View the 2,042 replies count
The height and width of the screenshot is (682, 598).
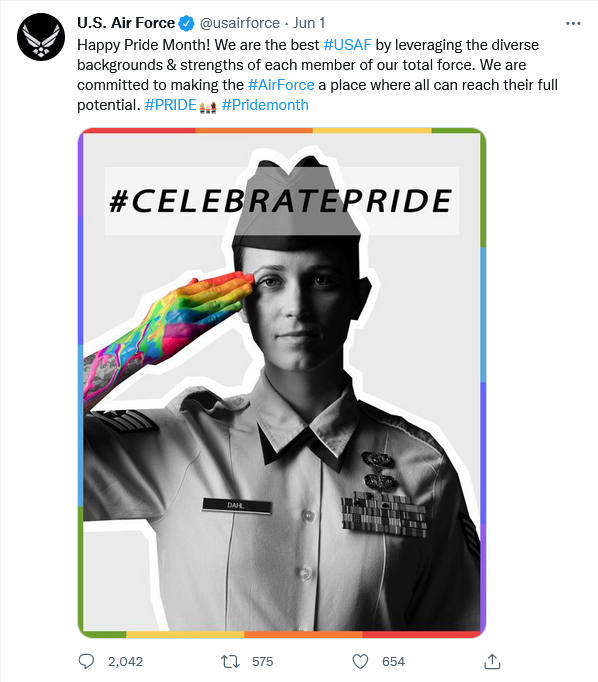coord(125,662)
